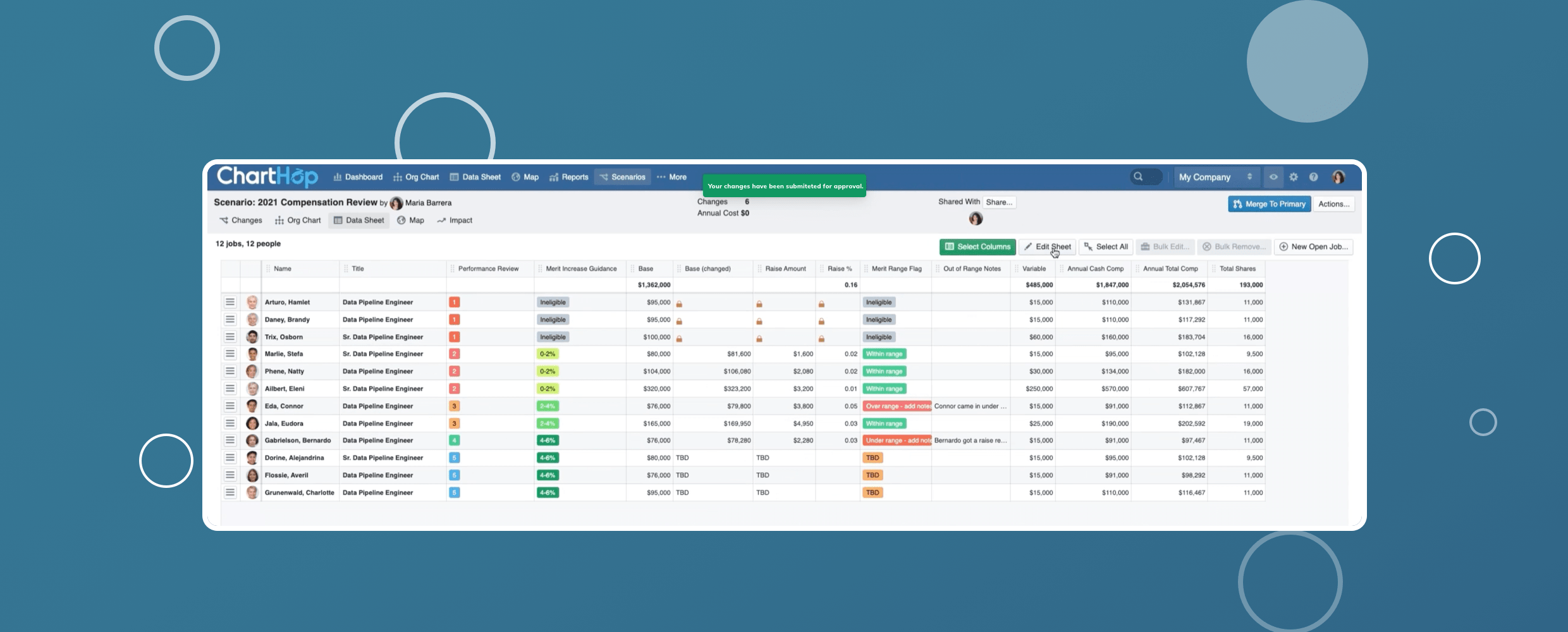Screen dimensions: 1568x632
Task: Toggle Edit Sheet mode
Action: (x=1047, y=246)
